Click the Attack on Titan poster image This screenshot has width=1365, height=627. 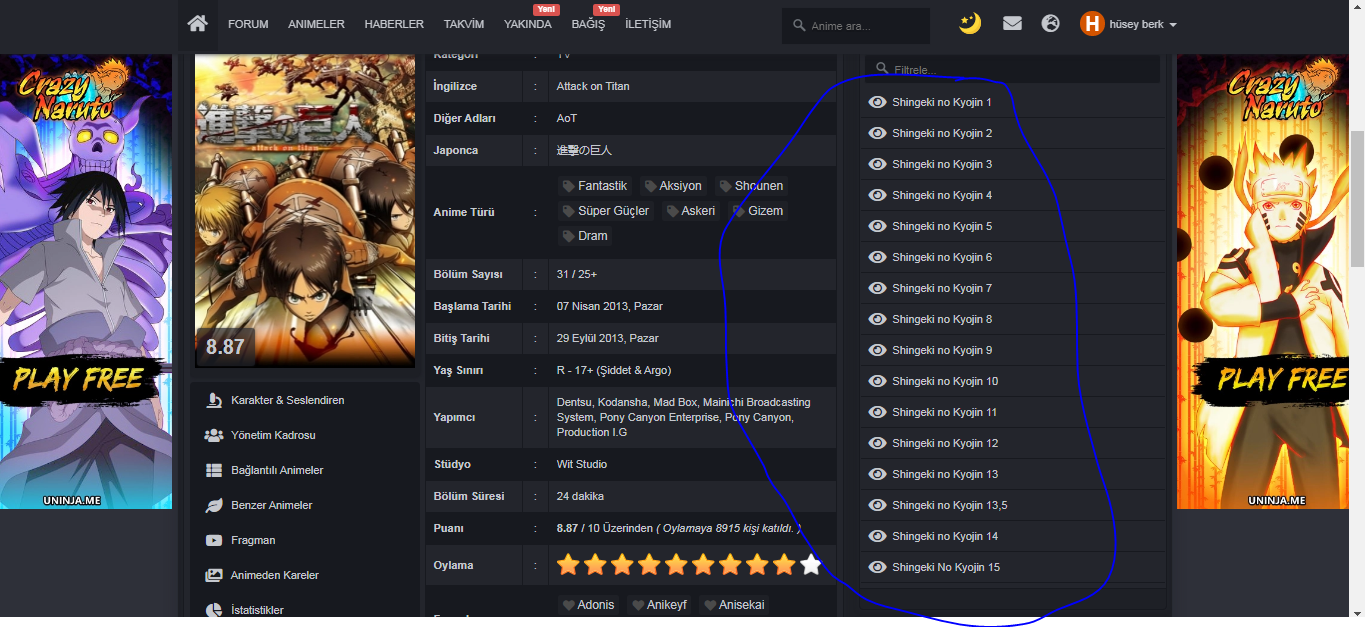(305, 211)
